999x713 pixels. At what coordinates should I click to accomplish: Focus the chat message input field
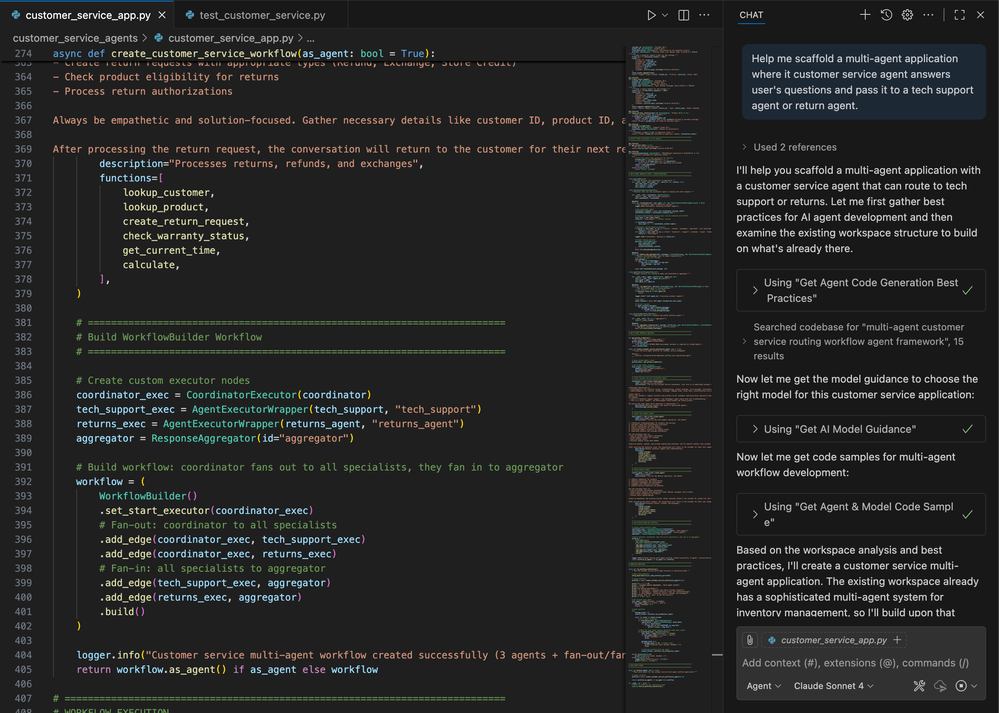coord(855,663)
